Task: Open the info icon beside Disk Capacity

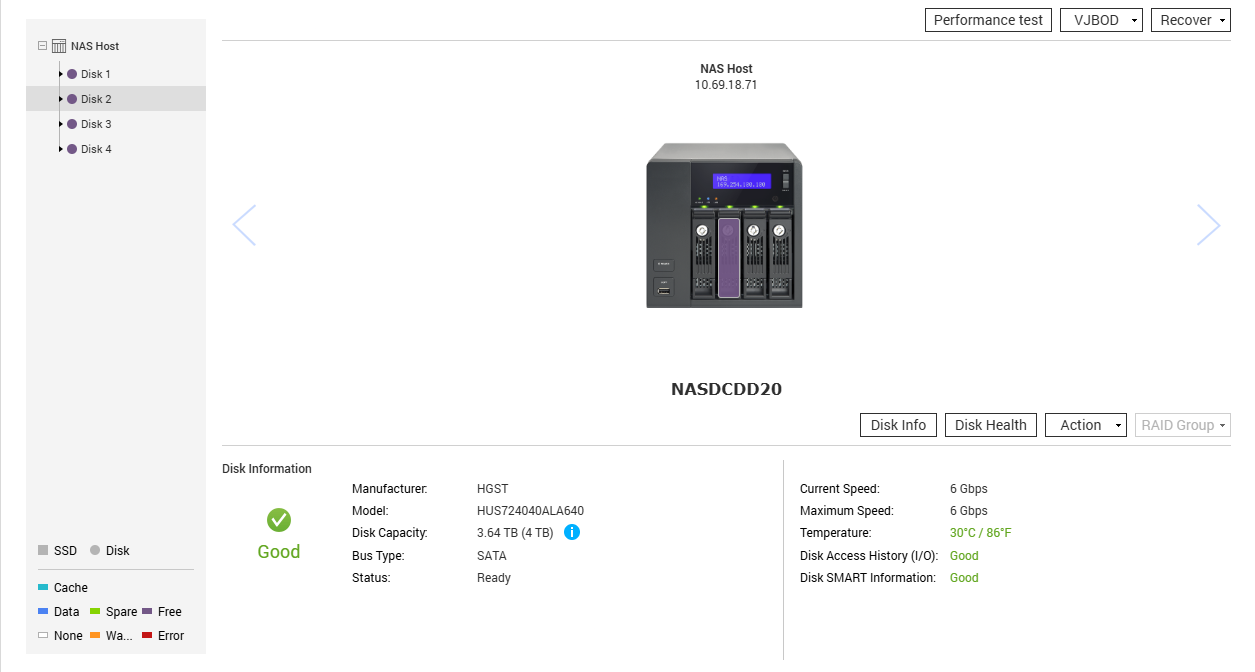Action: point(571,532)
